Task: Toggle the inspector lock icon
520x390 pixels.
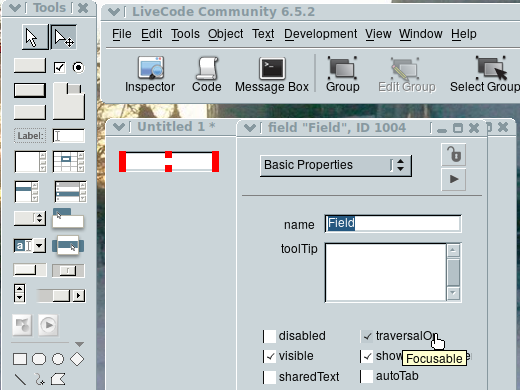Action: tap(454, 155)
